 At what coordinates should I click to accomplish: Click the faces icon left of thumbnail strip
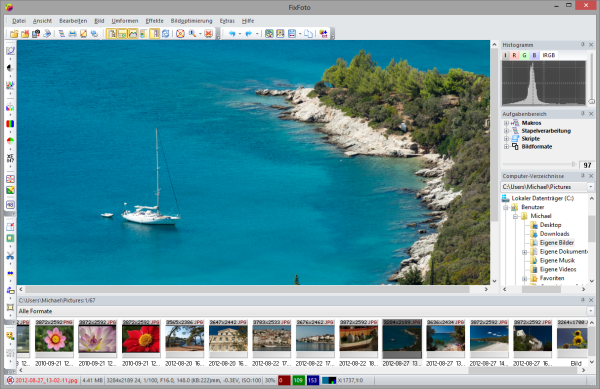[10, 336]
